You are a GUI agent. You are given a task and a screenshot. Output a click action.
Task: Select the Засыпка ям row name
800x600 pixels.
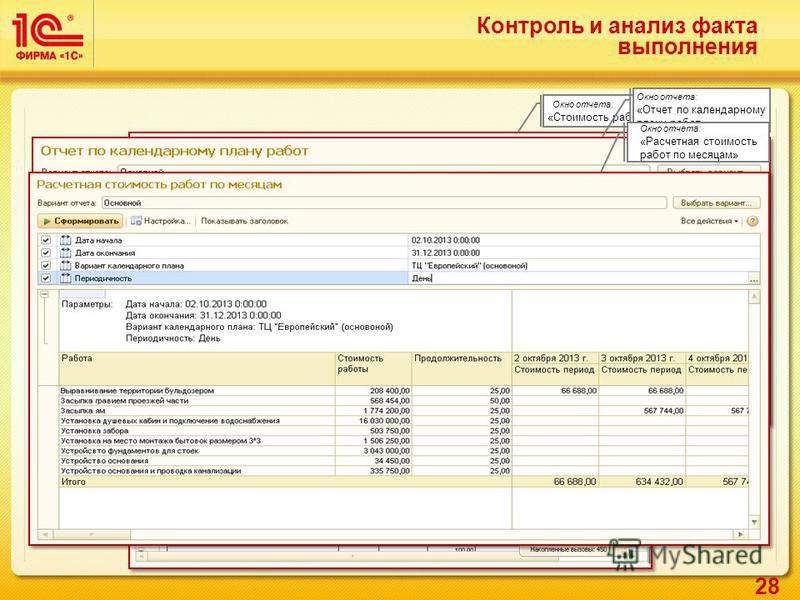pos(83,411)
